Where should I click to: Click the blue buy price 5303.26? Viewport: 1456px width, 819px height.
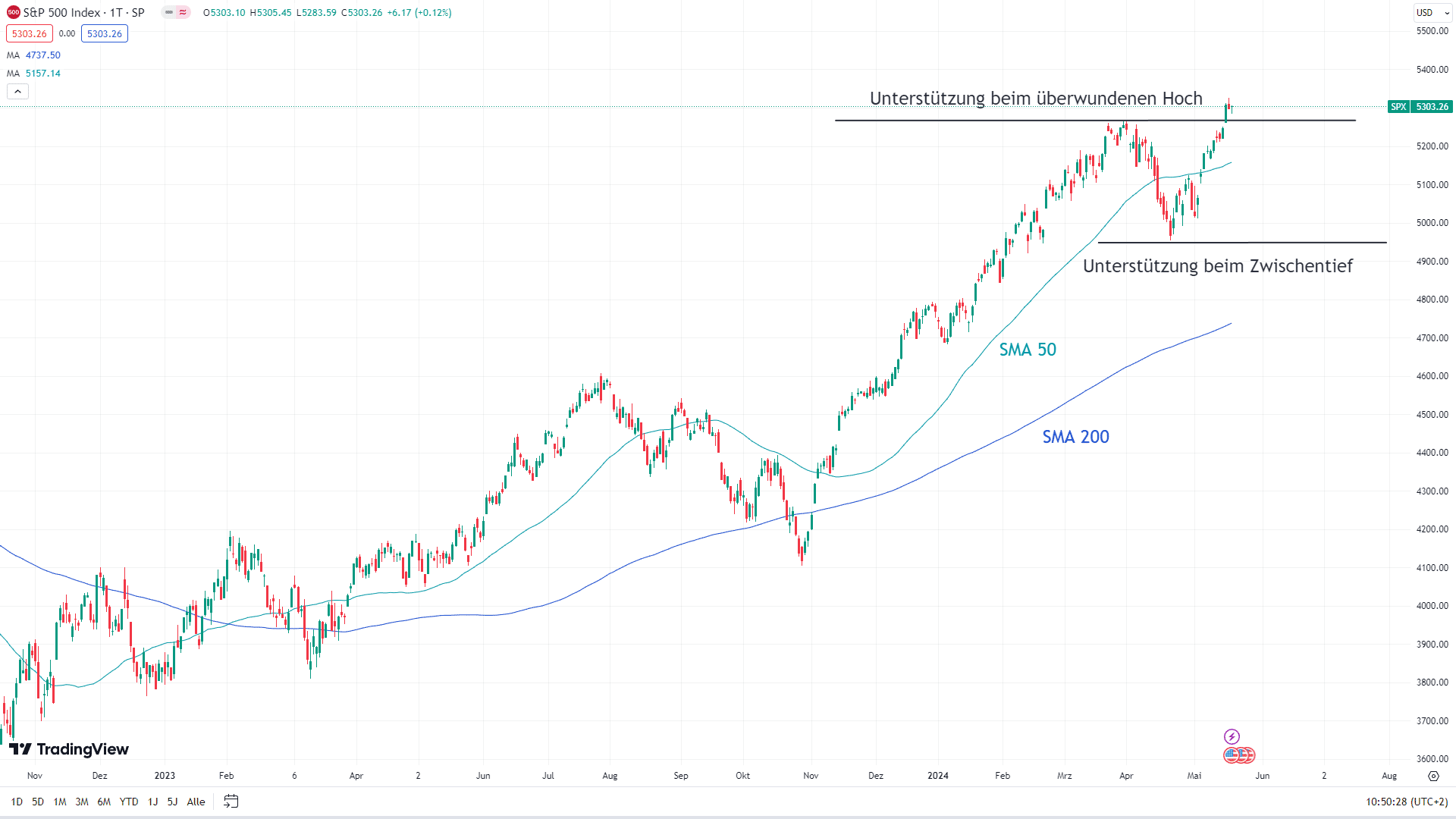coord(105,34)
